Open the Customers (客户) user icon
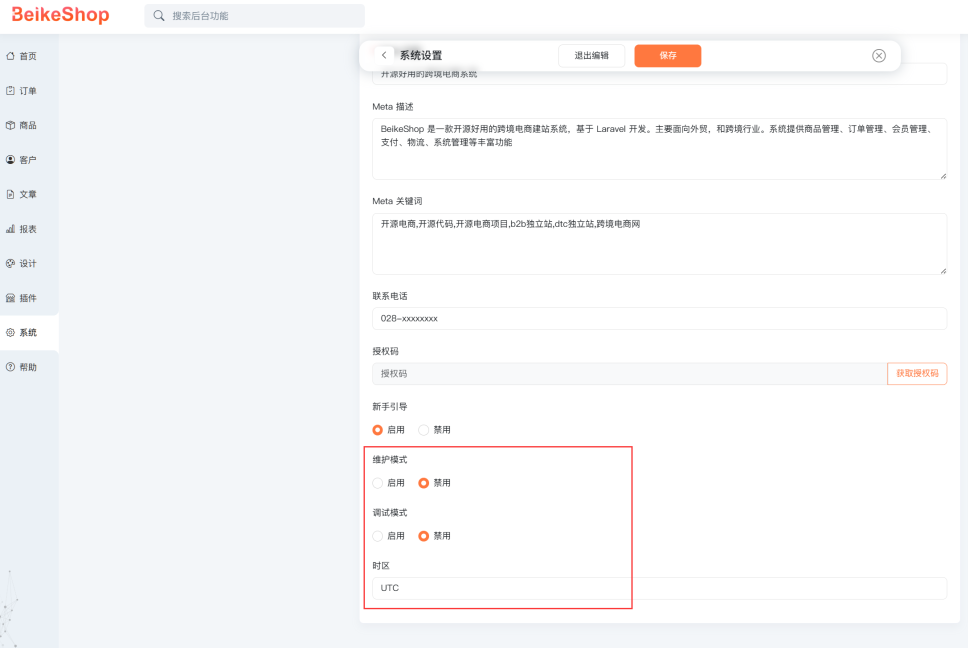 [10, 160]
